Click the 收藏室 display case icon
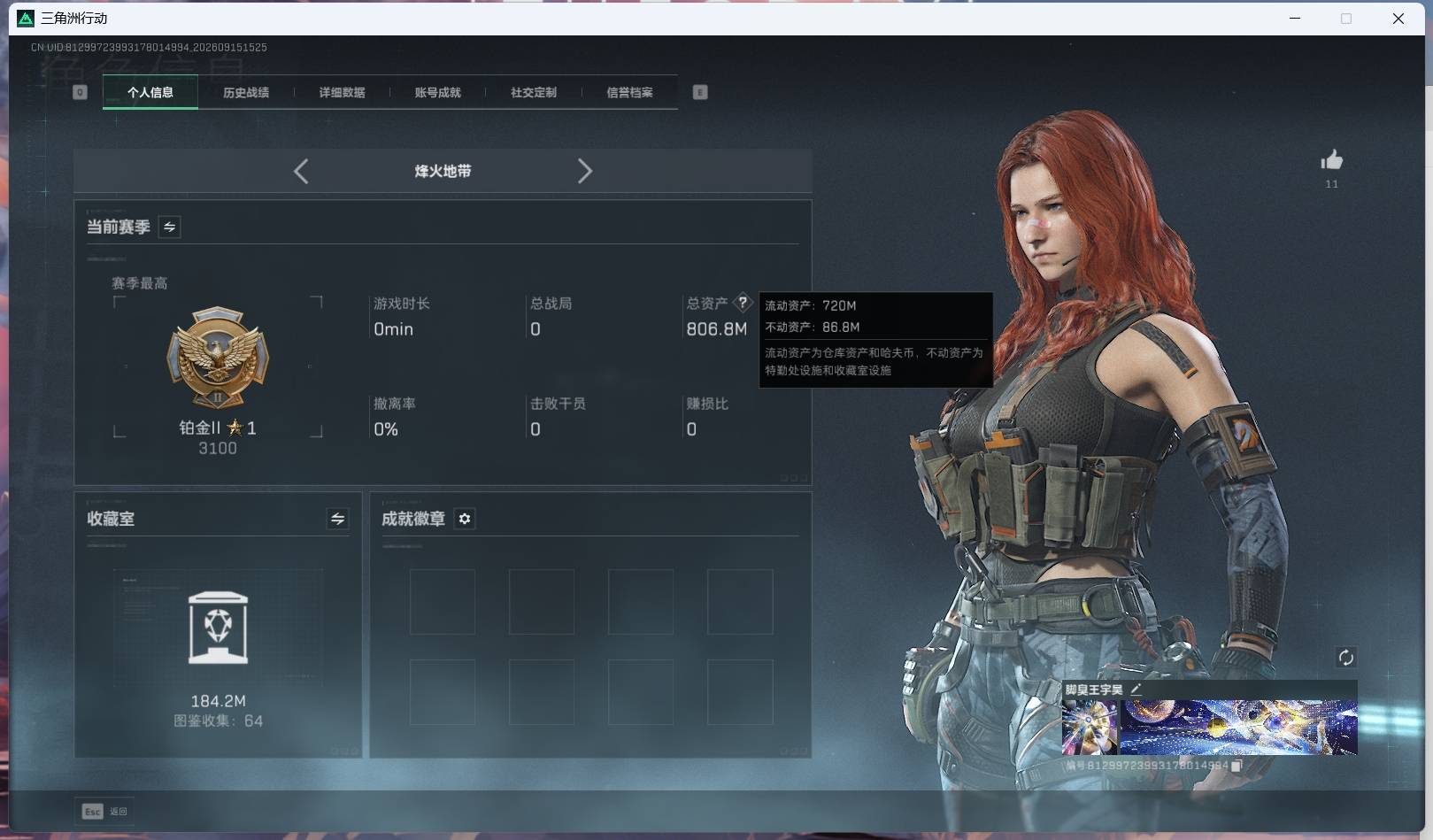The height and width of the screenshot is (840, 1433). (218, 628)
